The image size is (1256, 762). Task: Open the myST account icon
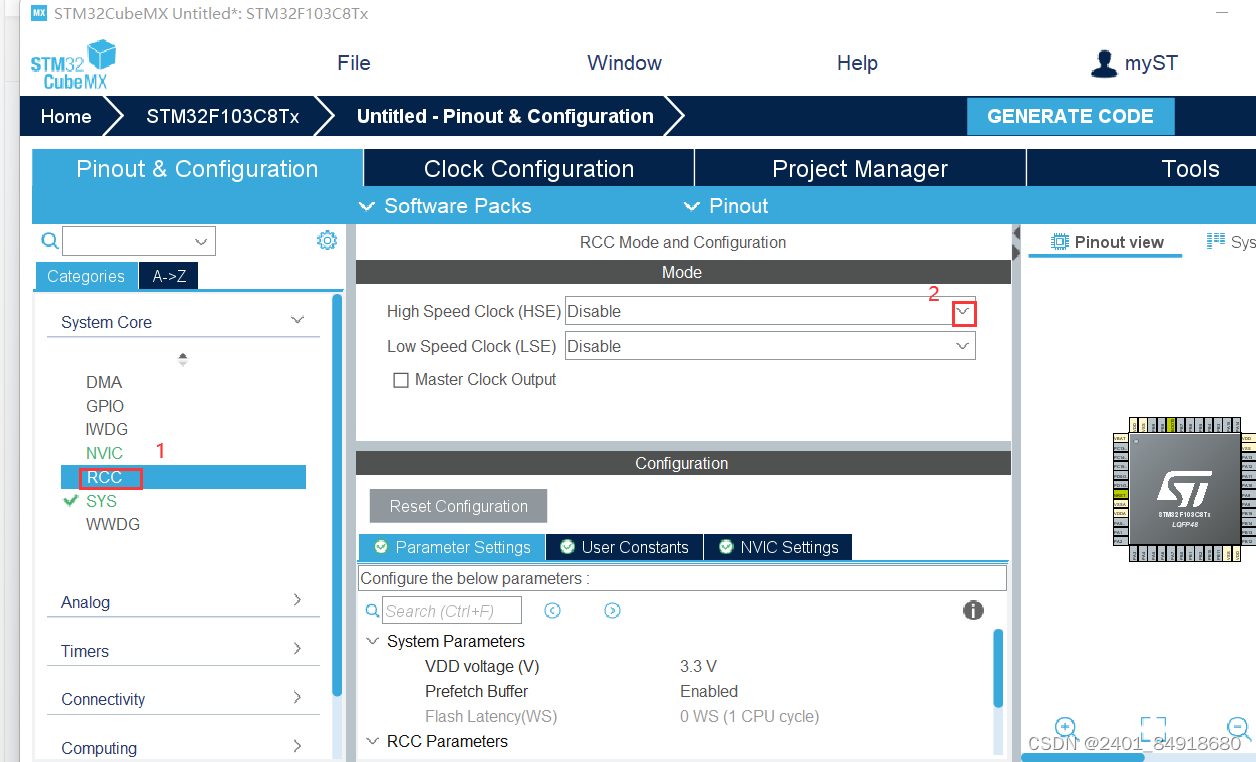click(1104, 64)
